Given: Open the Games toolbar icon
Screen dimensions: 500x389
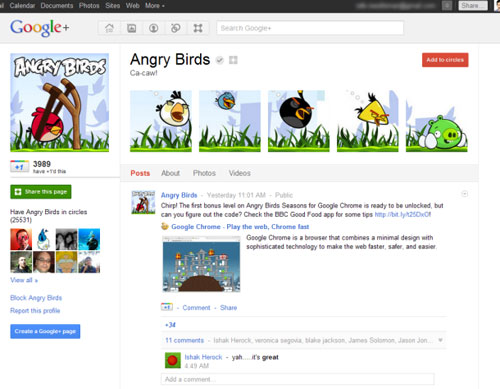Looking at the screenshot, I should [198, 28].
